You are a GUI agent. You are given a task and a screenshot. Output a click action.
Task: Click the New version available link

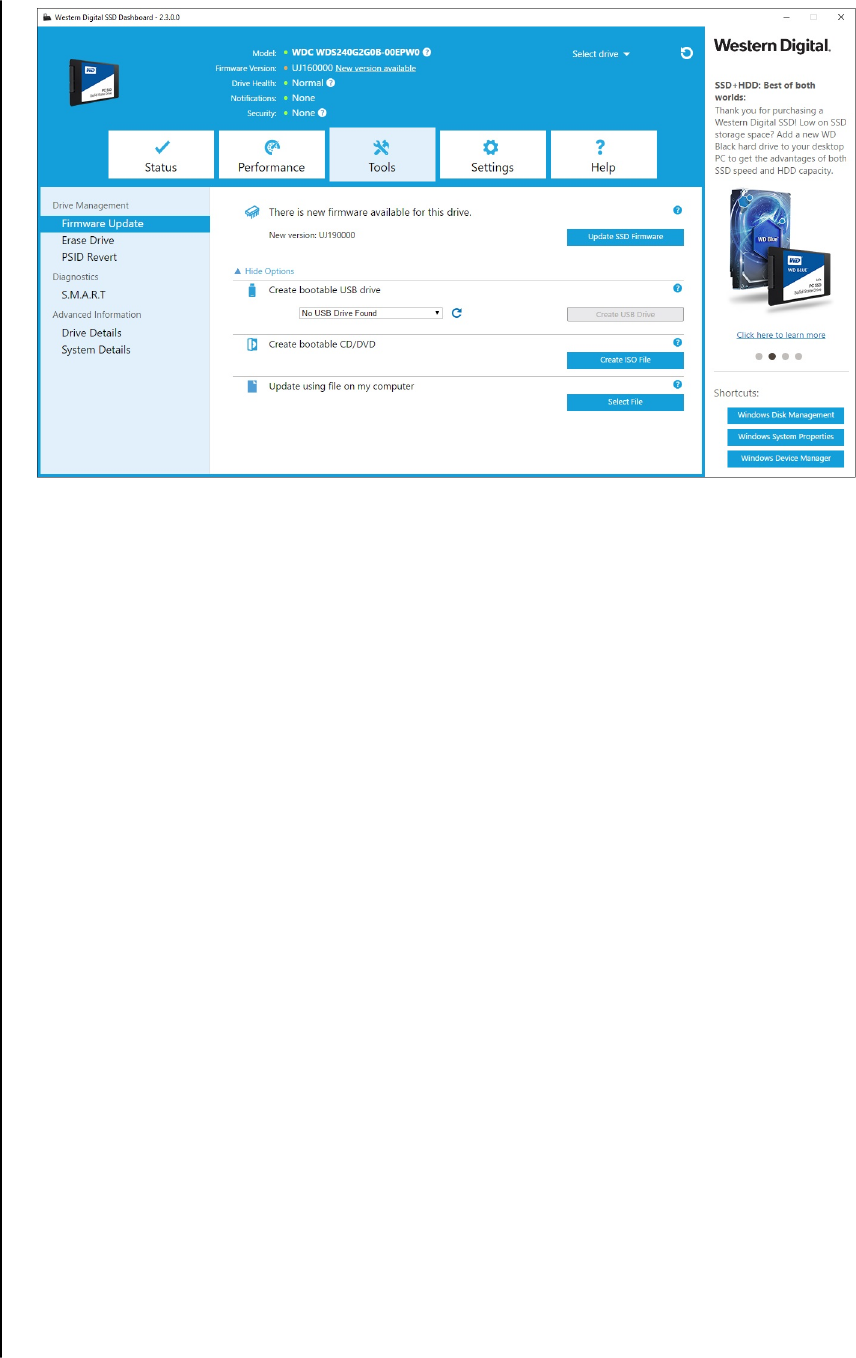376,68
